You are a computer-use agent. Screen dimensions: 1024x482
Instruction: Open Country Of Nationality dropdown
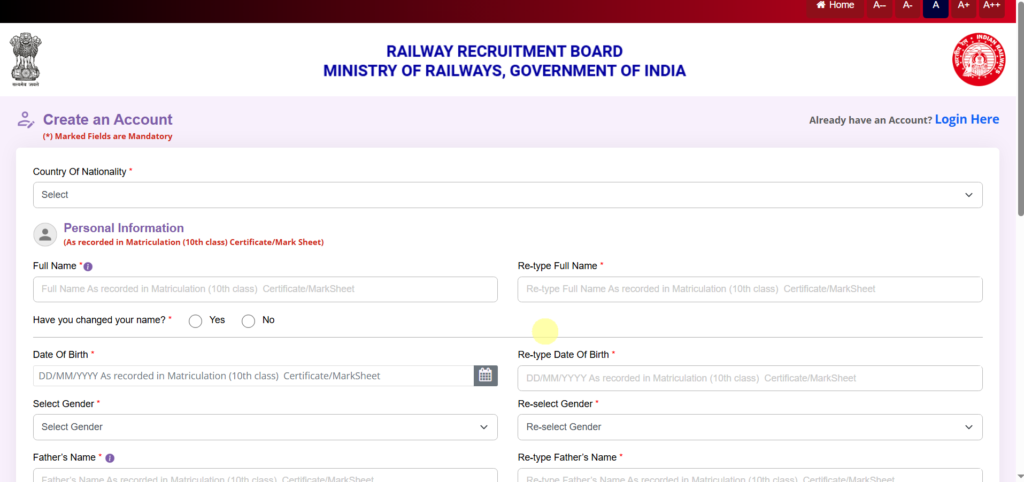click(507, 195)
